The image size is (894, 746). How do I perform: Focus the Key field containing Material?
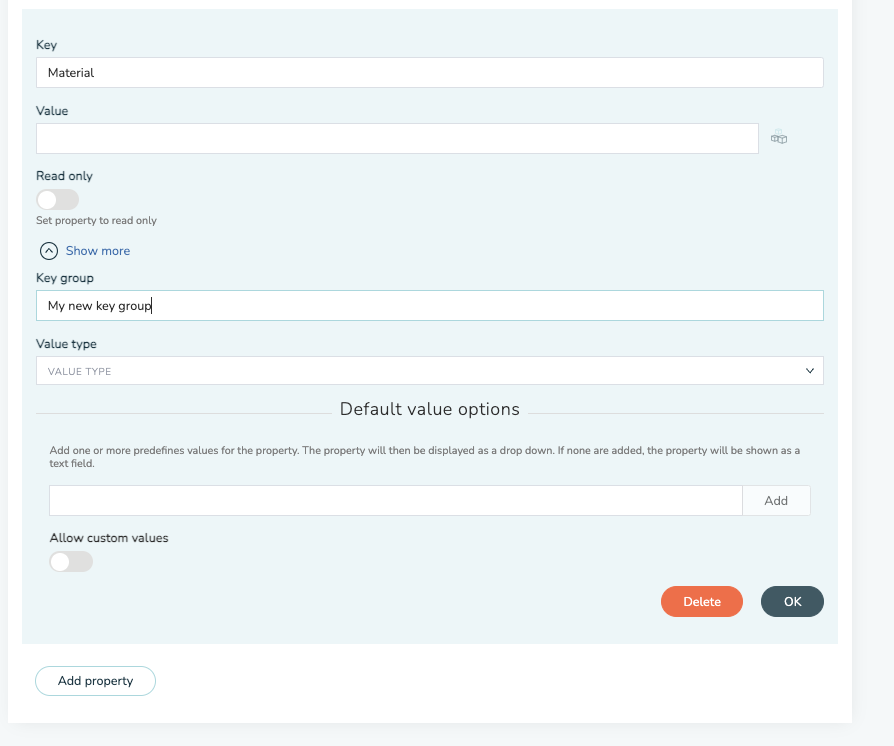[x=430, y=72]
